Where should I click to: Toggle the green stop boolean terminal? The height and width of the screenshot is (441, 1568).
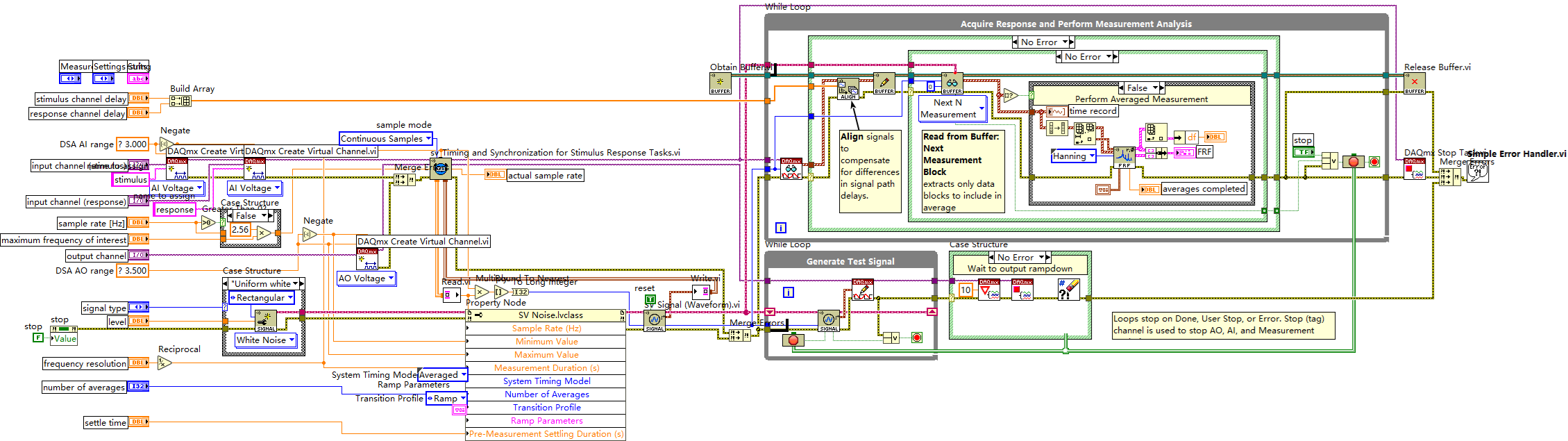tap(1303, 152)
